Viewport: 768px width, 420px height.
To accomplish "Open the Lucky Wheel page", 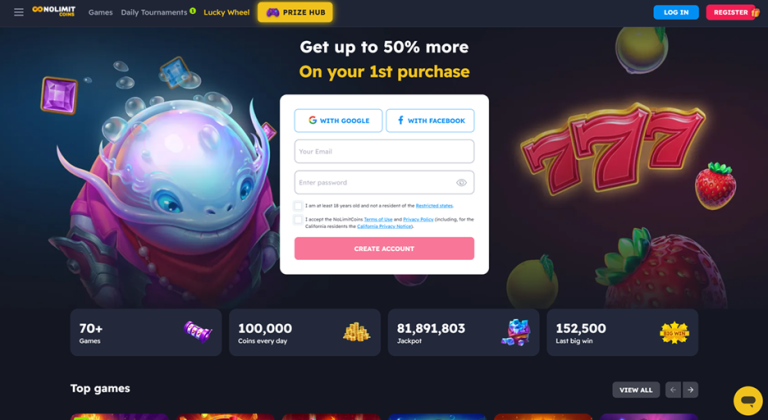I will [x=226, y=12].
